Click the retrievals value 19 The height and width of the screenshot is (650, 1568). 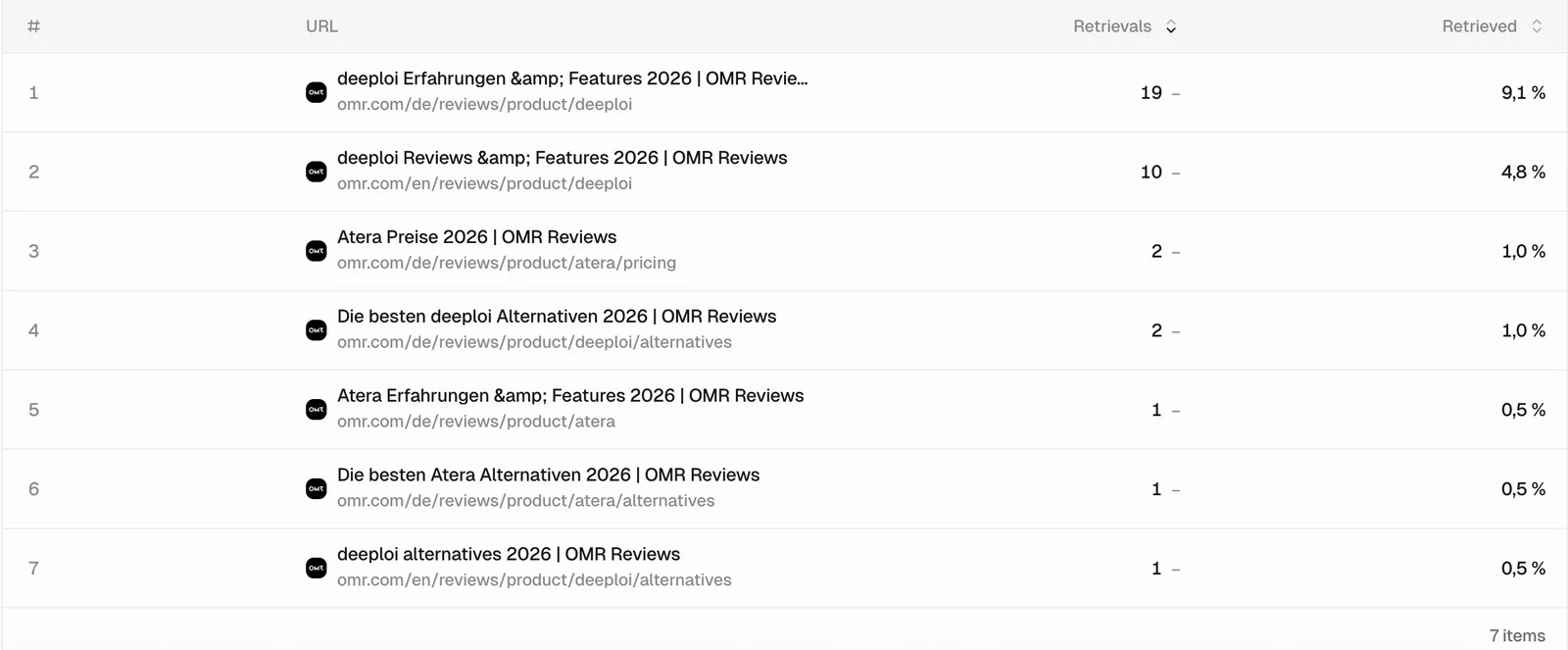(1151, 93)
